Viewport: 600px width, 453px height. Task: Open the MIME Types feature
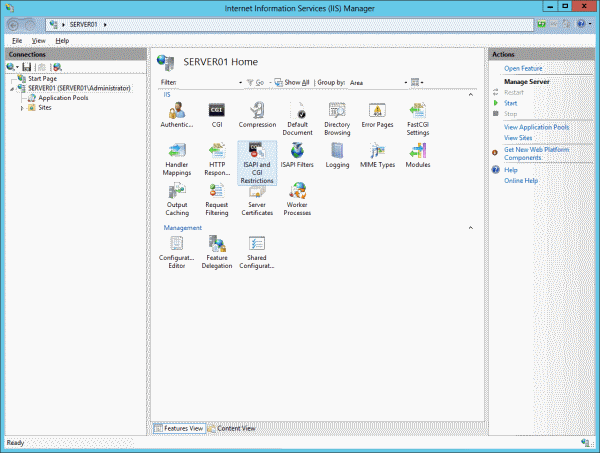(x=377, y=155)
